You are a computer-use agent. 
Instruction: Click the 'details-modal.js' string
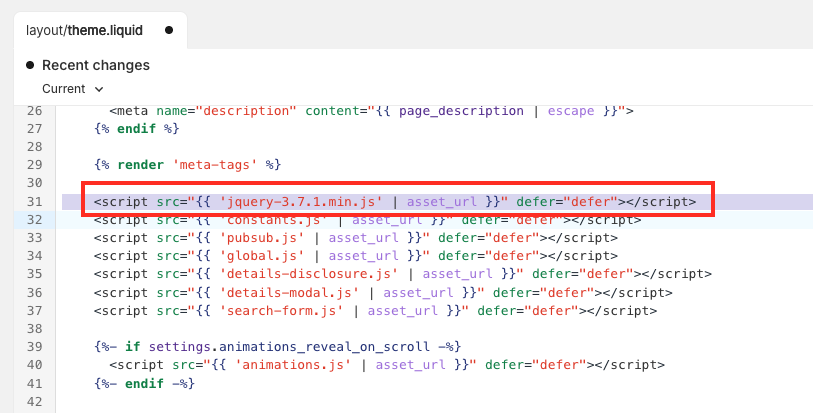(x=289, y=293)
